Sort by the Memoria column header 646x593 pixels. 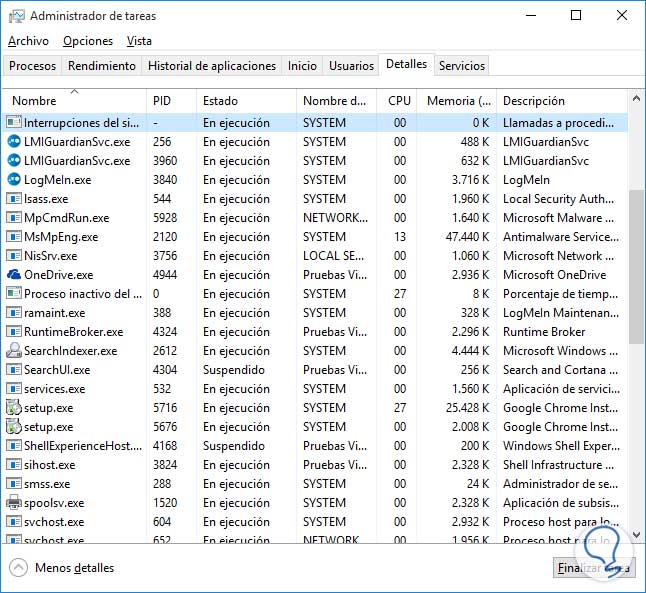(457, 101)
